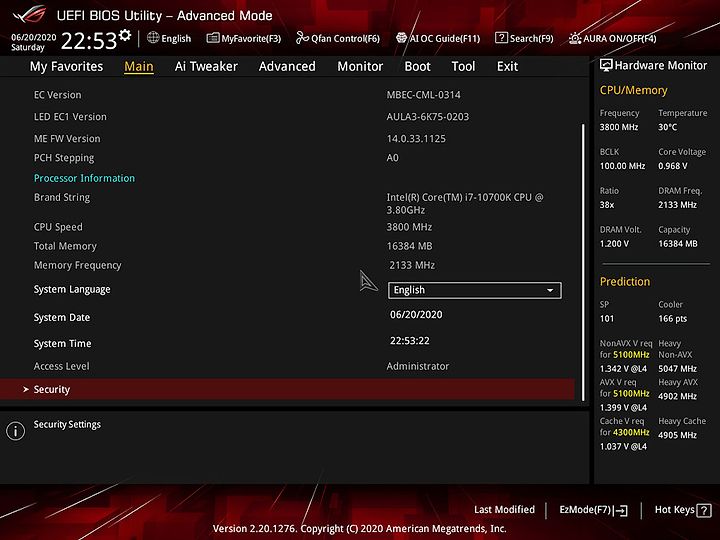The image size is (720, 540).
Task: Click the 30°C Temperature value
Action: coord(668,127)
